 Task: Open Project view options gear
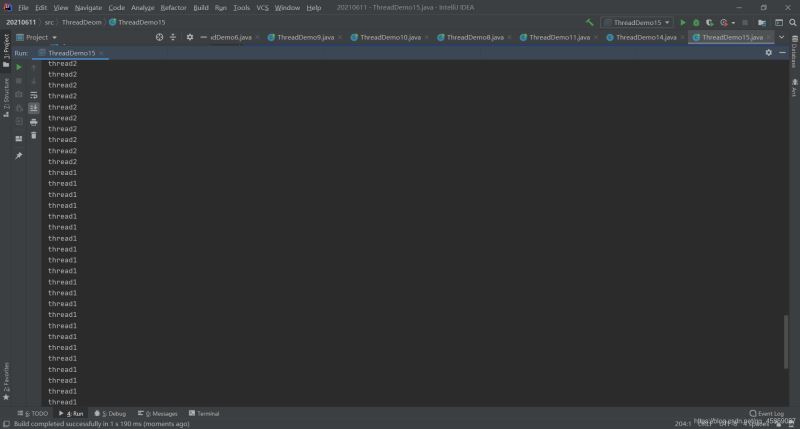[x=190, y=37]
